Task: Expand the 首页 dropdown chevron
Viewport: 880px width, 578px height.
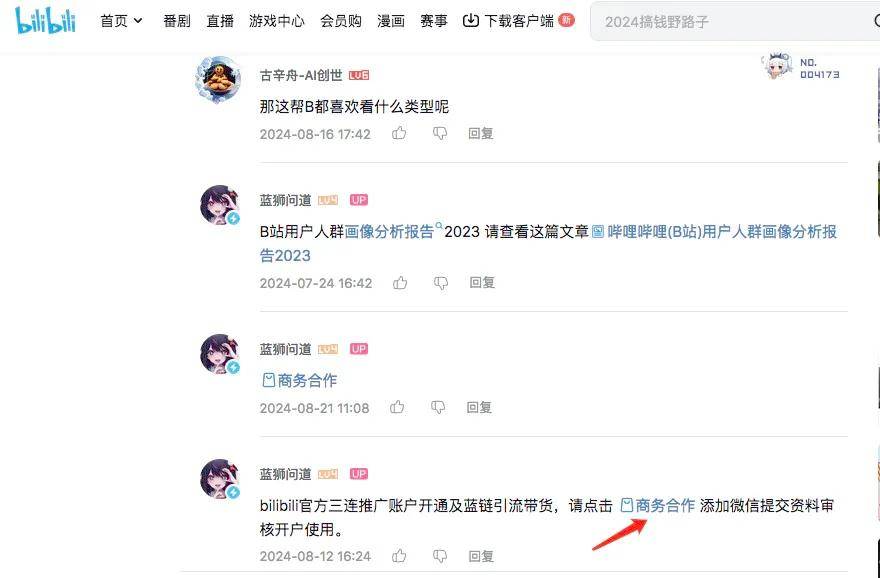Action: (138, 21)
